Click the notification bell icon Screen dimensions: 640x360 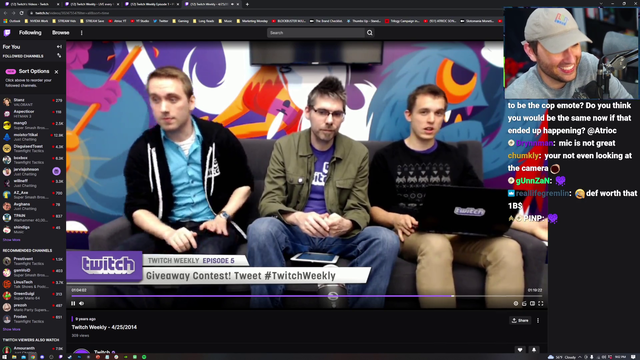(x=534, y=350)
